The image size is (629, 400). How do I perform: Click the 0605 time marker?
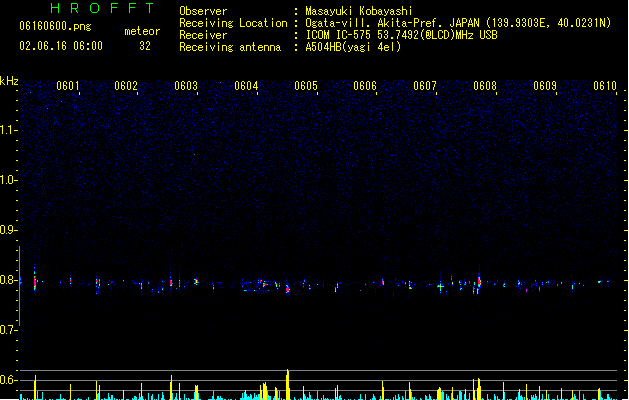pos(306,86)
